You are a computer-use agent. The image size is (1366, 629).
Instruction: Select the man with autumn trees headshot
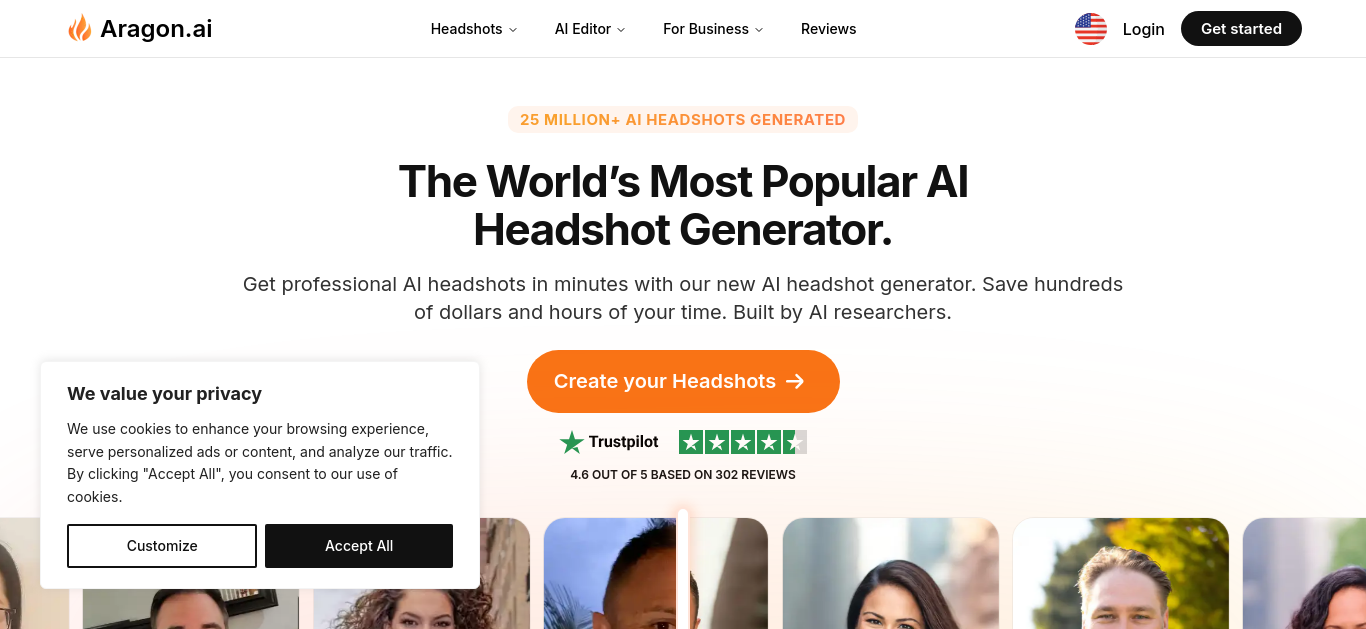(x=1121, y=573)
